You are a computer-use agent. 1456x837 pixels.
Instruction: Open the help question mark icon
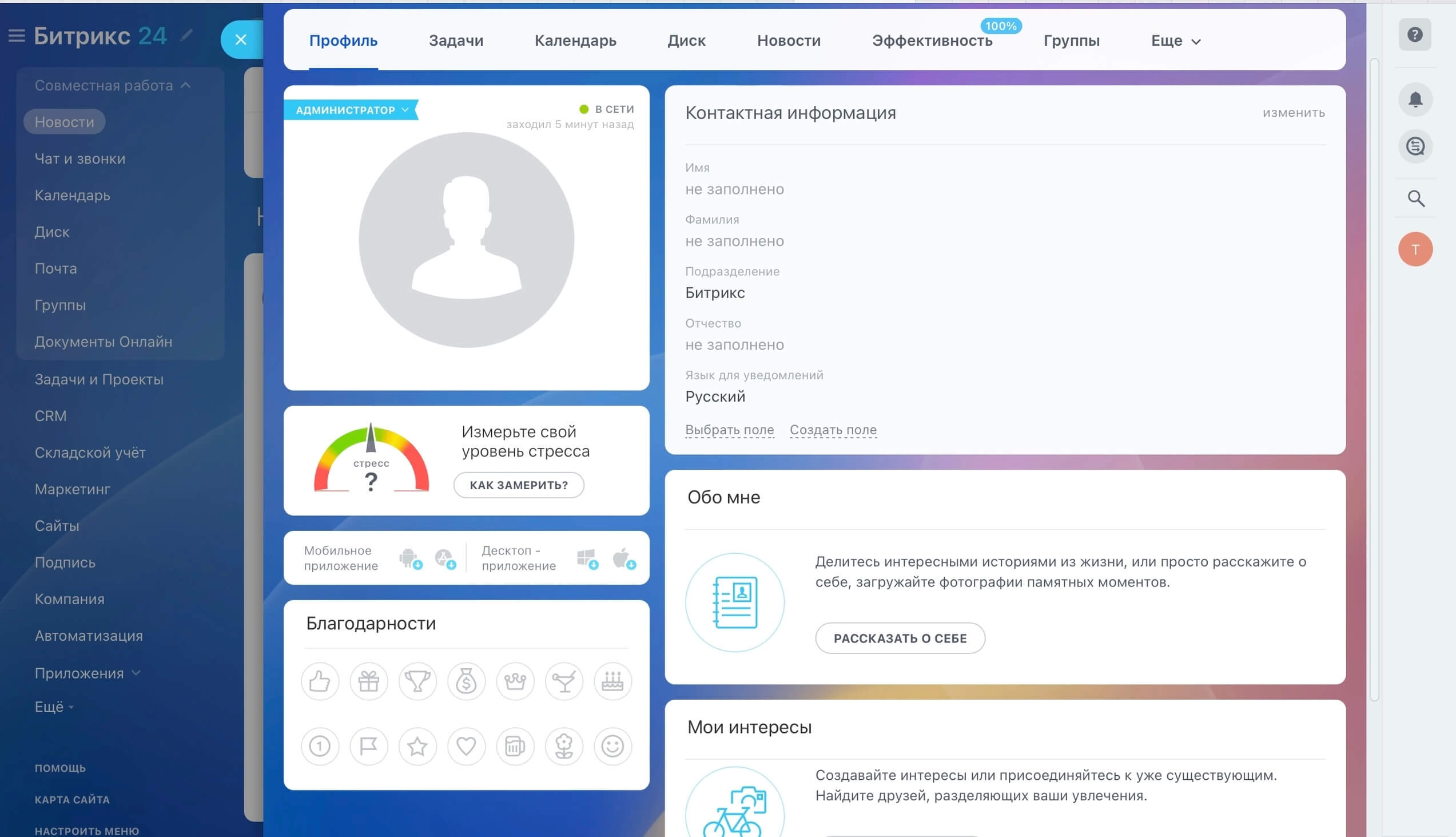tap(1415, 34)
